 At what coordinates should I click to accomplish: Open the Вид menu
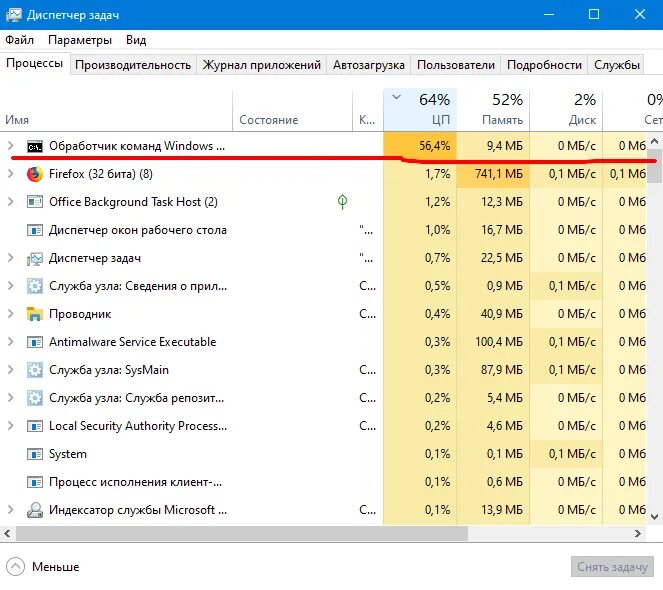pyautogui.click(x=136, y=40)
